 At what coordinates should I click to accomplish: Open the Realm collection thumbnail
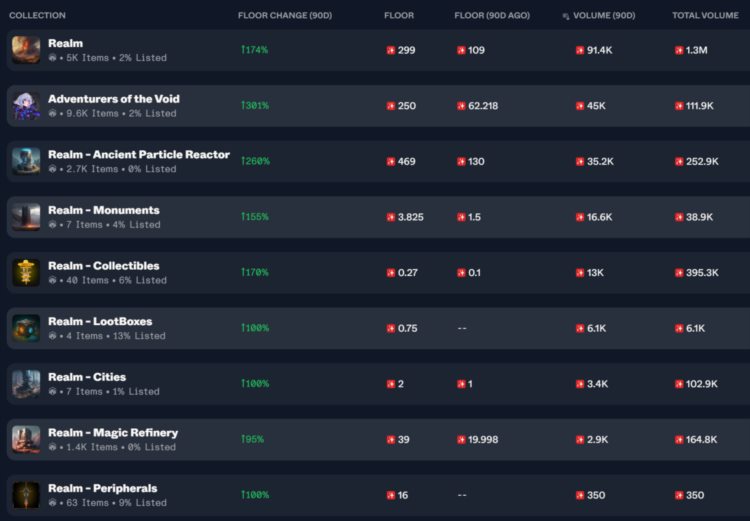[x=26, y=50]
